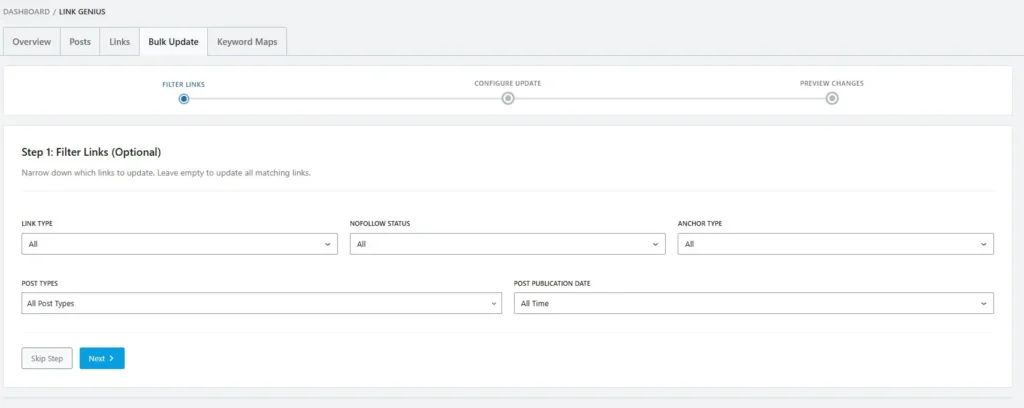Expand the Nofollow Status dropdown
The height and width of the screenshot is (408, 1024).
(507, 244)
